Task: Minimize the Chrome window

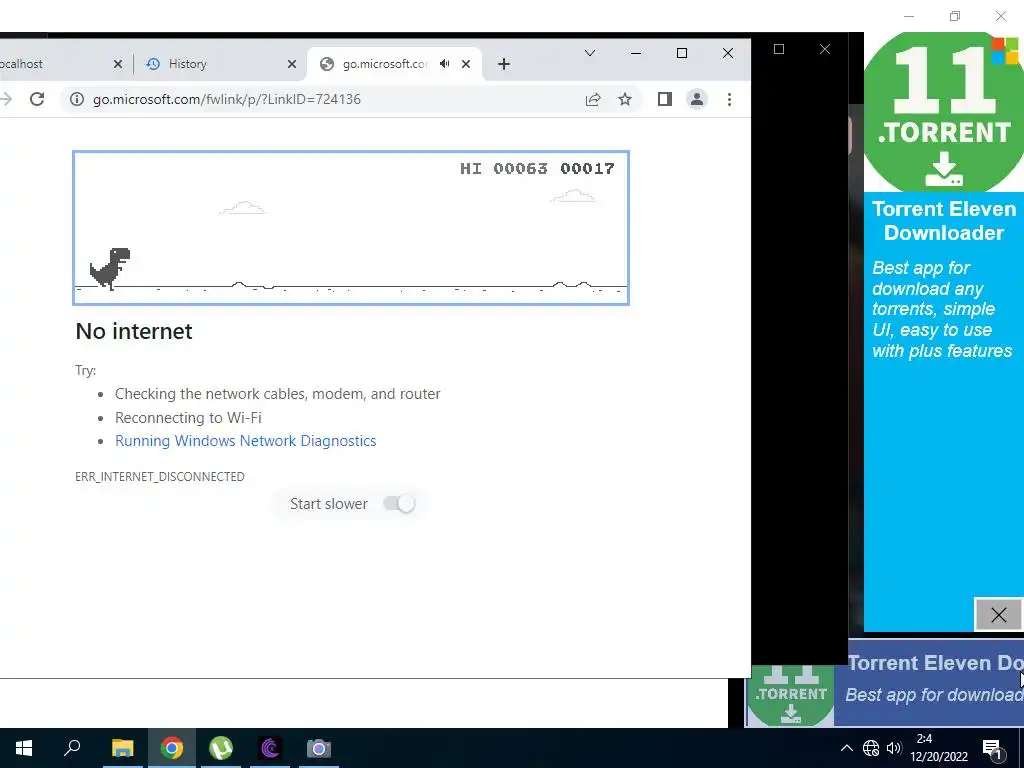Action: (635, 53)
